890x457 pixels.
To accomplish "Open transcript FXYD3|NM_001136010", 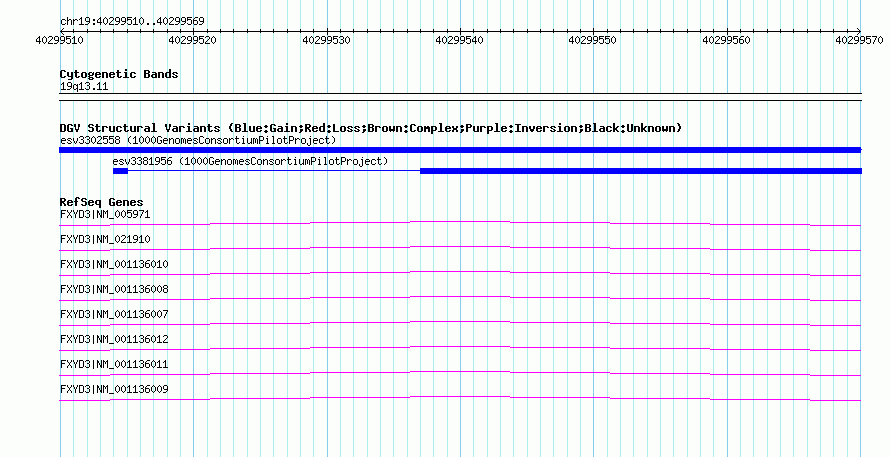I will pos(114,265).
